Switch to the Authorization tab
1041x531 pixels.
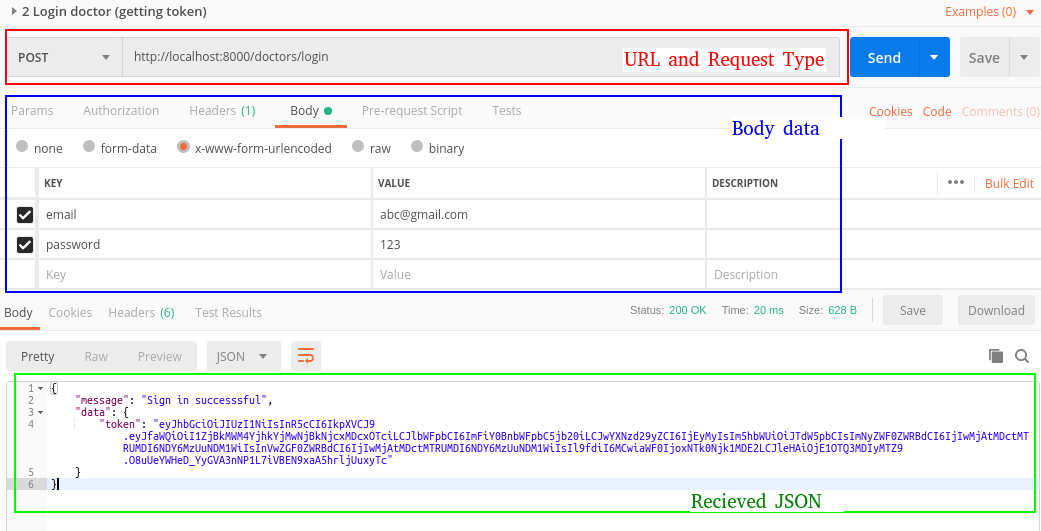121,111
